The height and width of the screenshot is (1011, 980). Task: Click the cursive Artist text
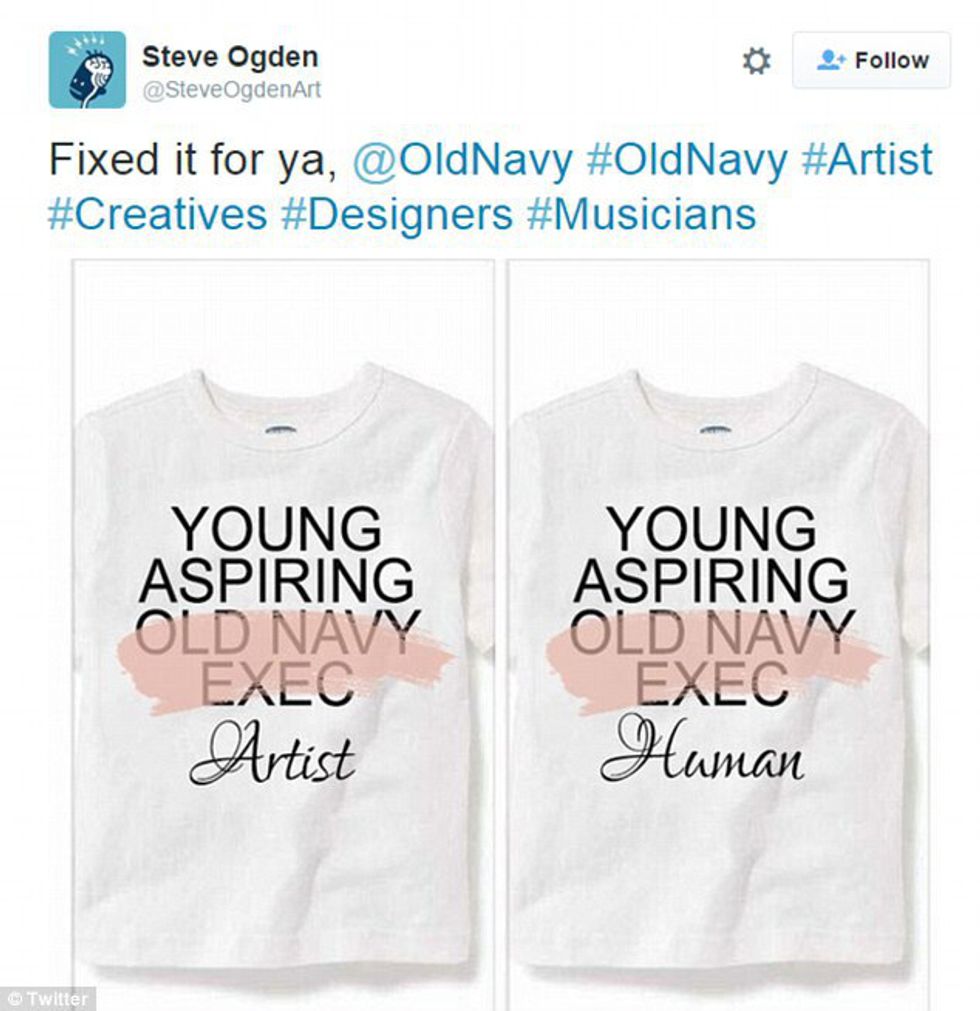(272, 752)
